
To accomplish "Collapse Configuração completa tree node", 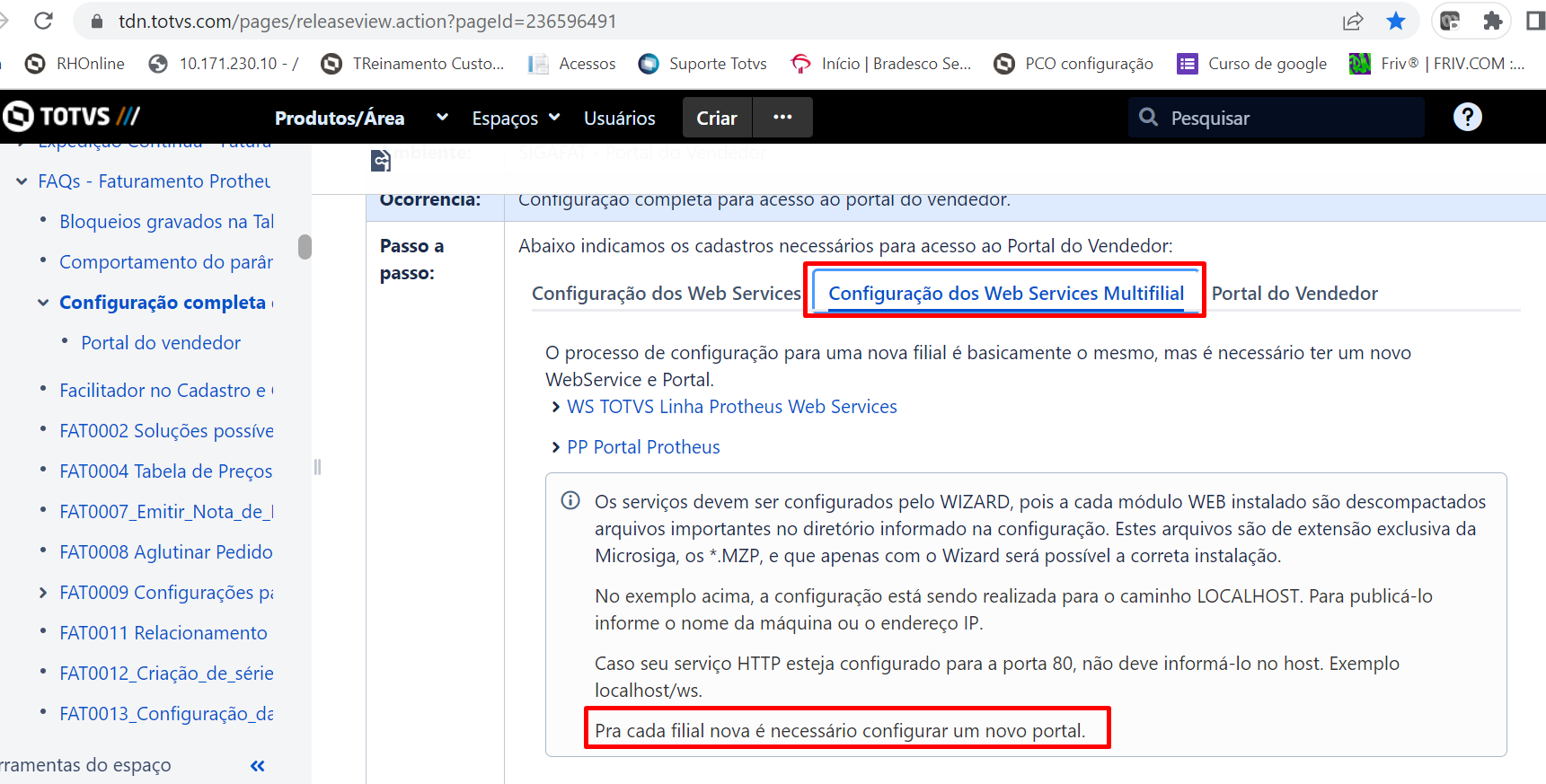I will (x=43, y=303).
